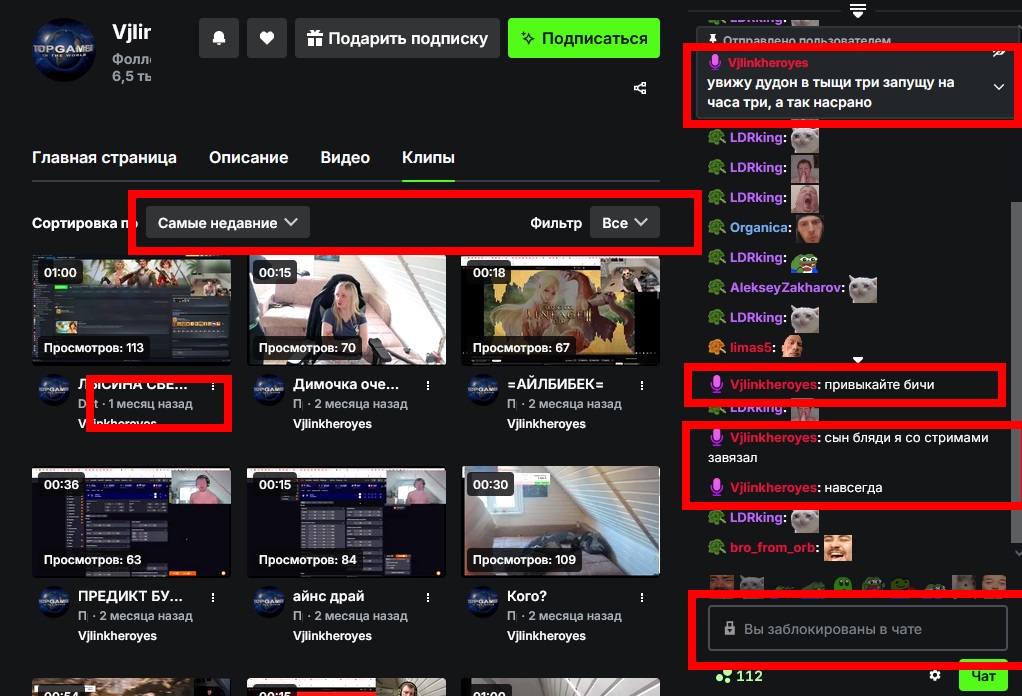Open options menu for ПРЕДИКТ БУ clip
1022x696 pixels.
click(x=213, y=598)
